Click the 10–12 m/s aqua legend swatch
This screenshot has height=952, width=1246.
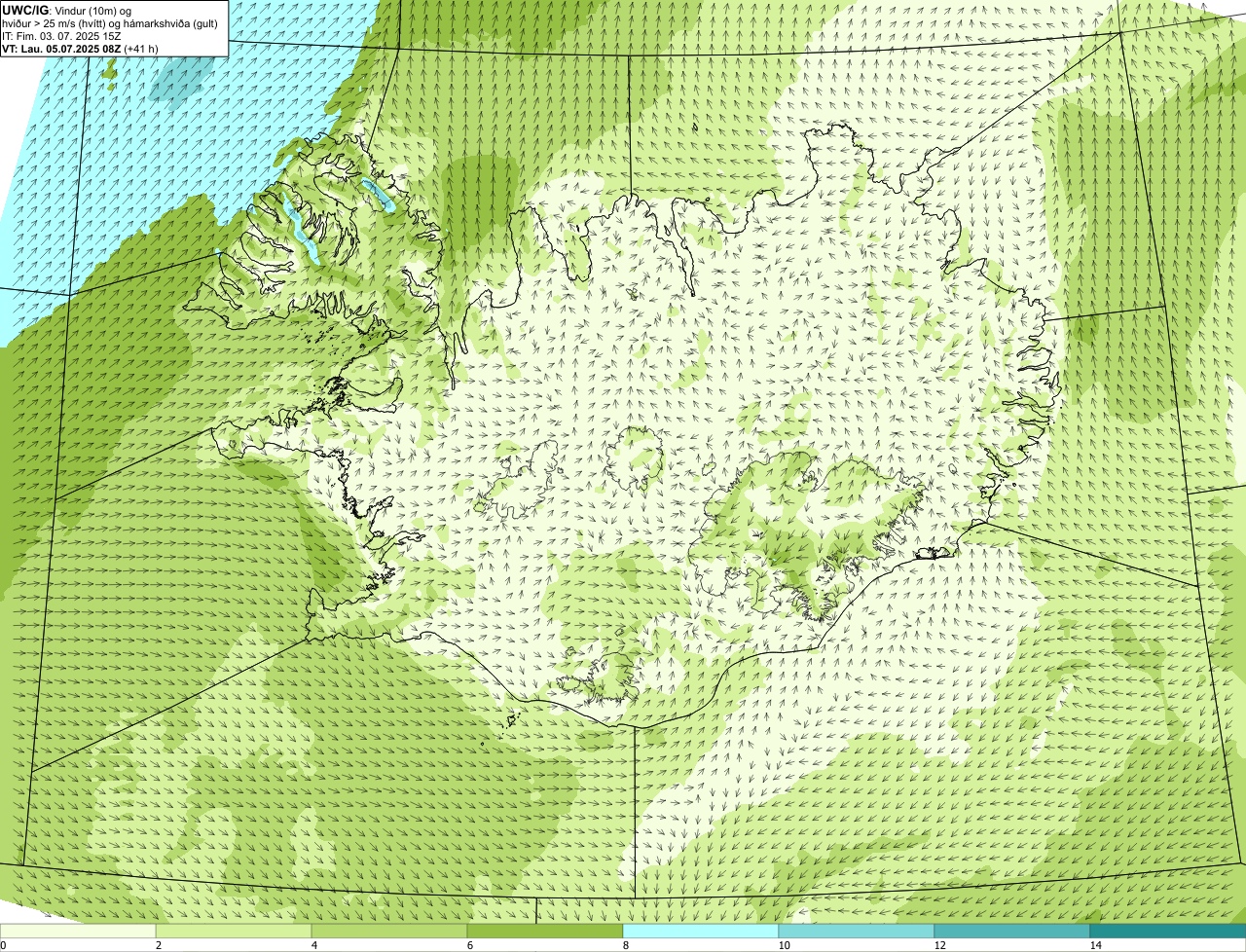tap(857, 931)
